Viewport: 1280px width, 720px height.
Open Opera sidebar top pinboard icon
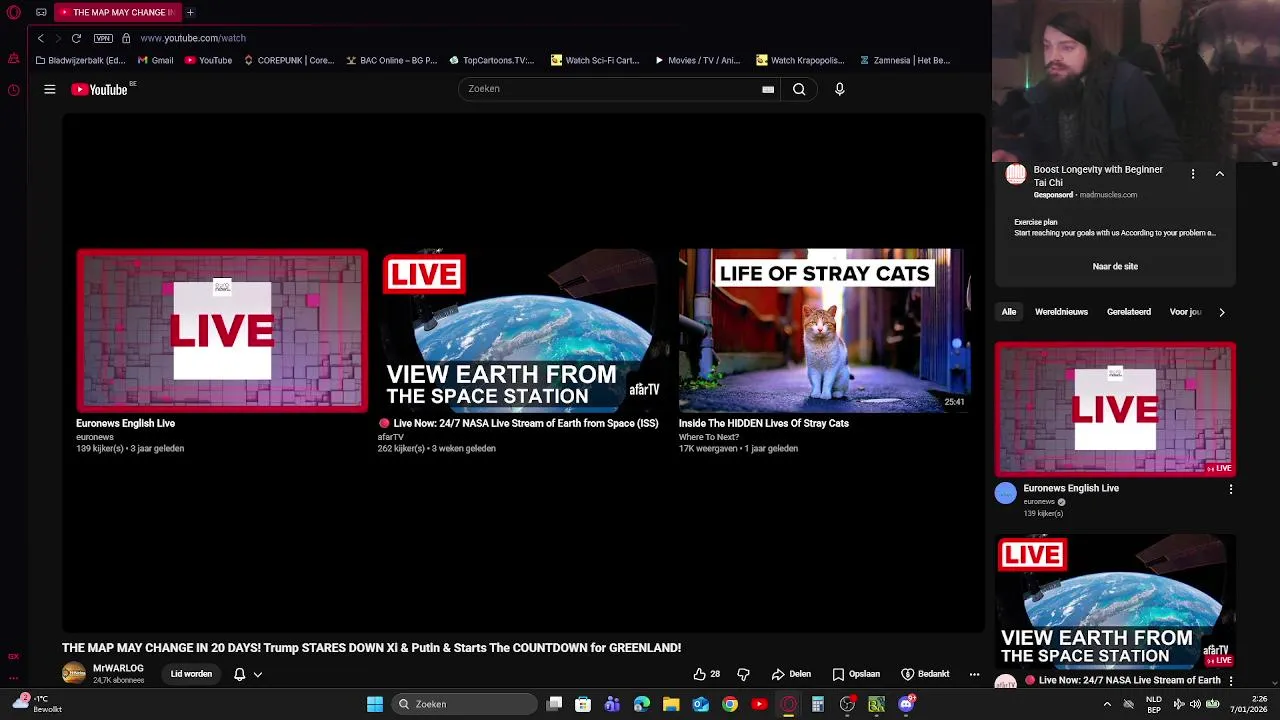pos(13,59)
